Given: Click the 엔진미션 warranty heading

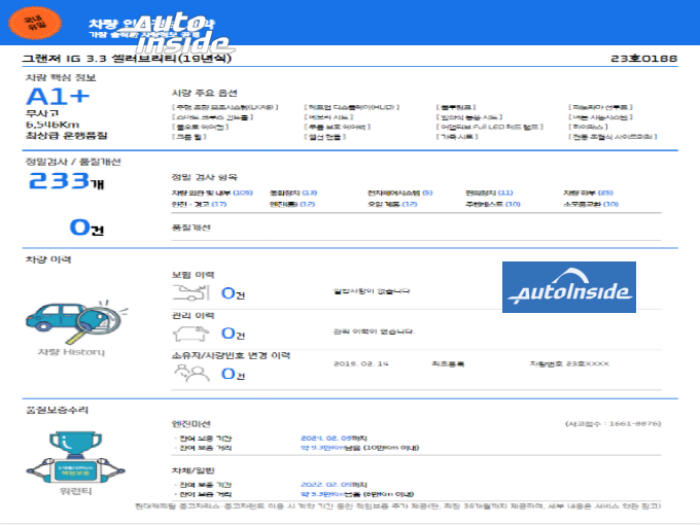Looking at the screenshot, I should [191, 424].
